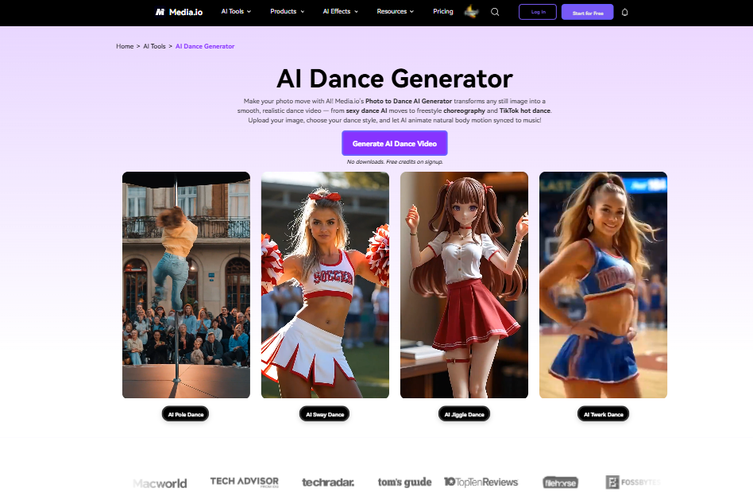
Task: Click Generate AI Dance Video button
Action: 394,143
